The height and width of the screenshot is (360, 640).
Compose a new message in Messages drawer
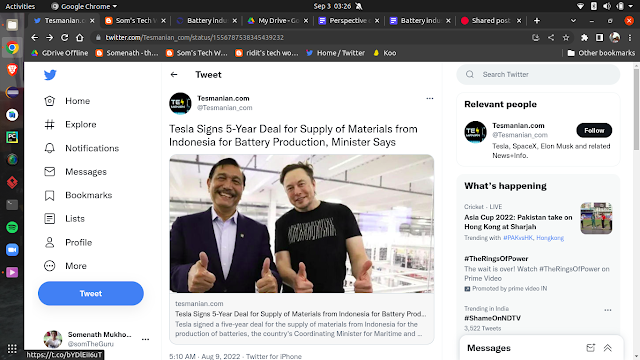pos(590,348)
